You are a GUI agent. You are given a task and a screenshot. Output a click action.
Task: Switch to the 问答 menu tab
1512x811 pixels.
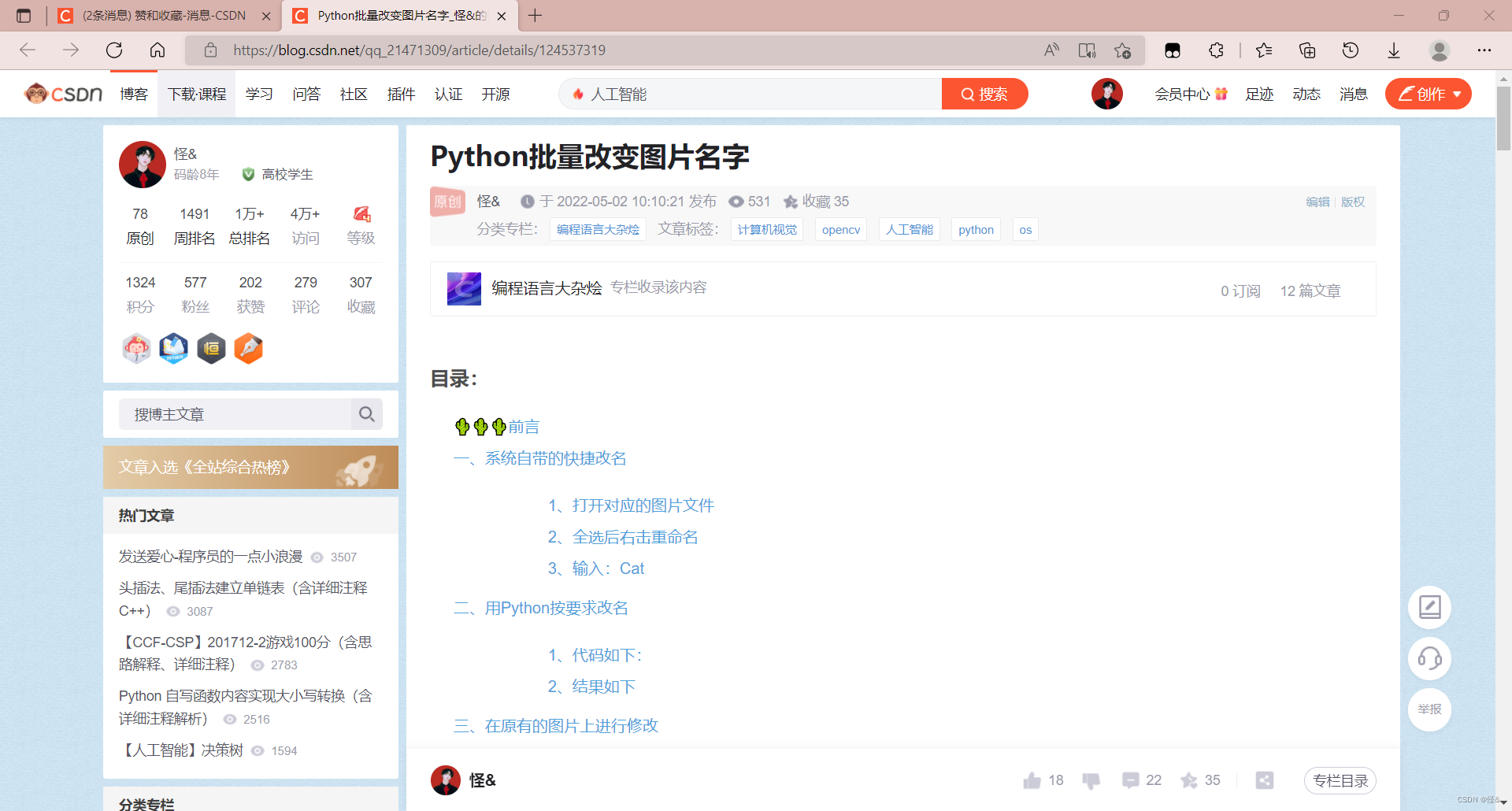306,94
